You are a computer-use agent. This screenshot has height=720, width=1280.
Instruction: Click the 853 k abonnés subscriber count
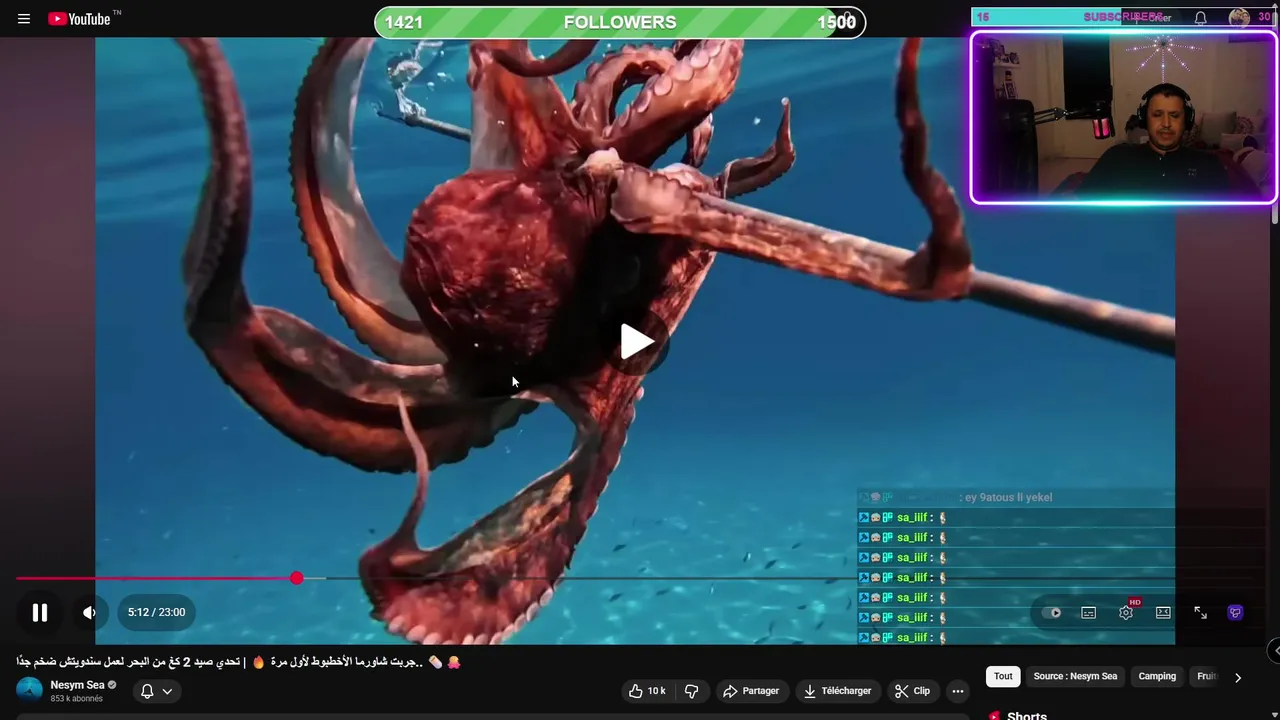(x=77, y=699)
